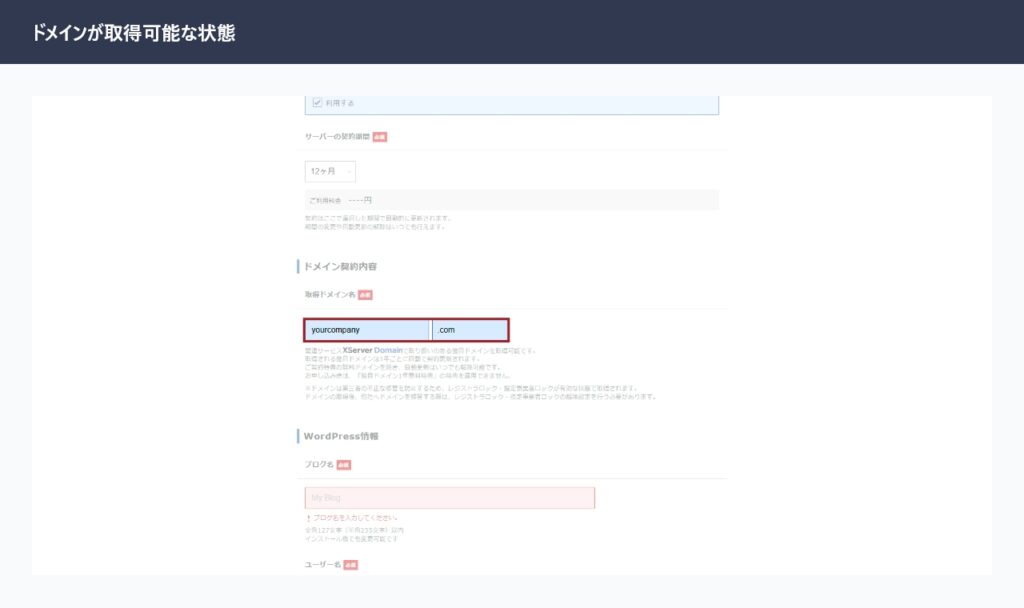Click the ブログ名を入力してください error message
This screenshot has width=1024, height=608.
[355, 518]
